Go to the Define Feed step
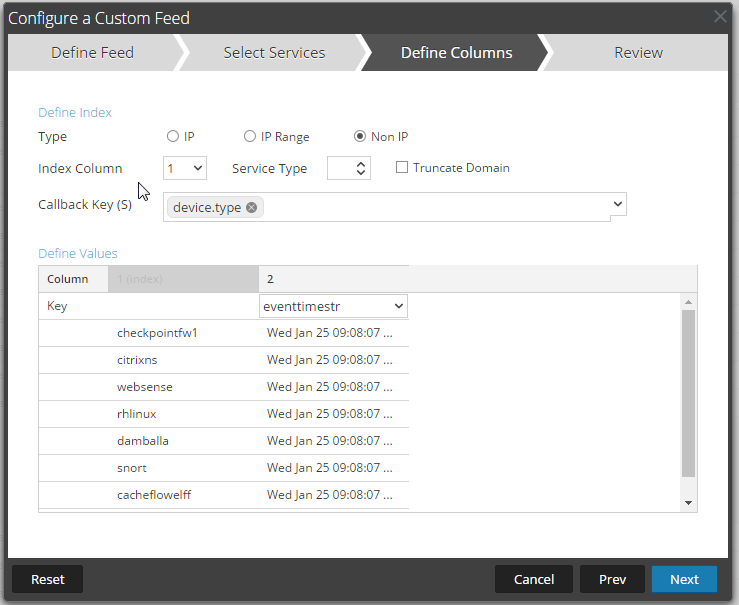Viewport: 739px width, 605px height. click(92, 53)
